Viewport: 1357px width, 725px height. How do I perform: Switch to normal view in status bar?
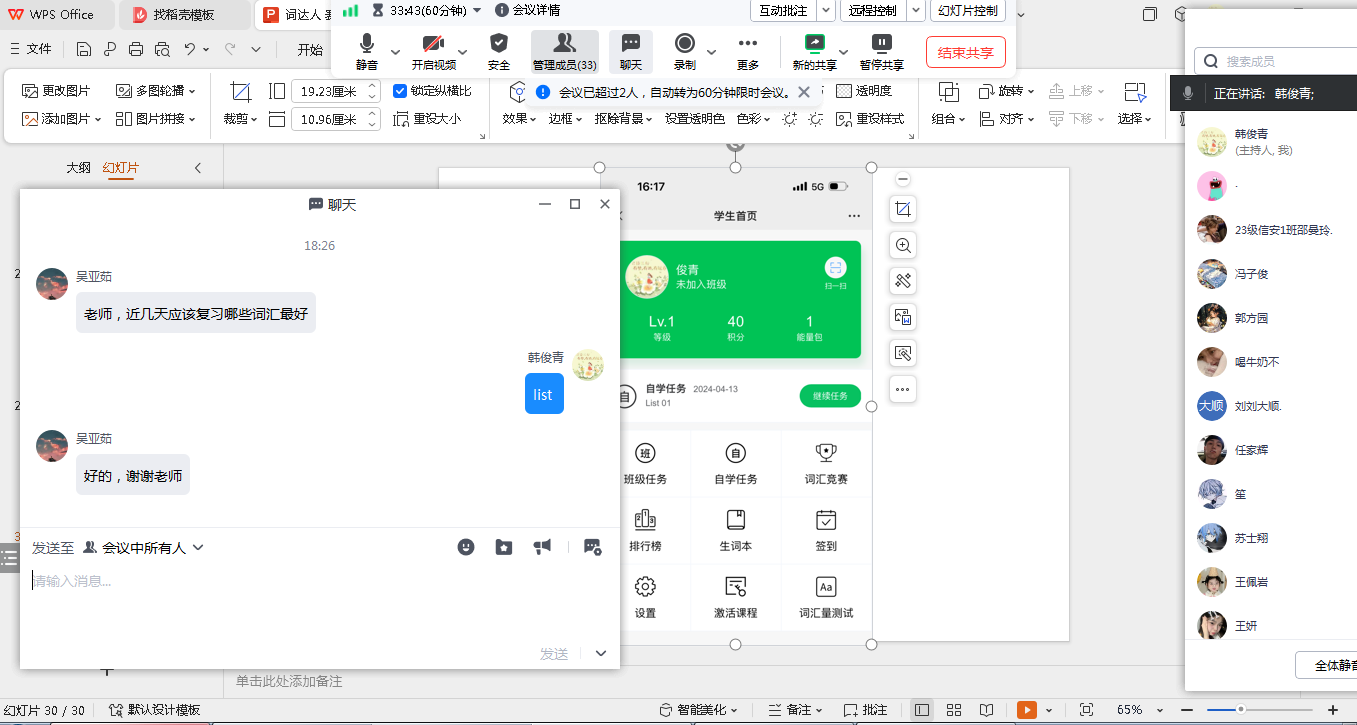[922, 710]
